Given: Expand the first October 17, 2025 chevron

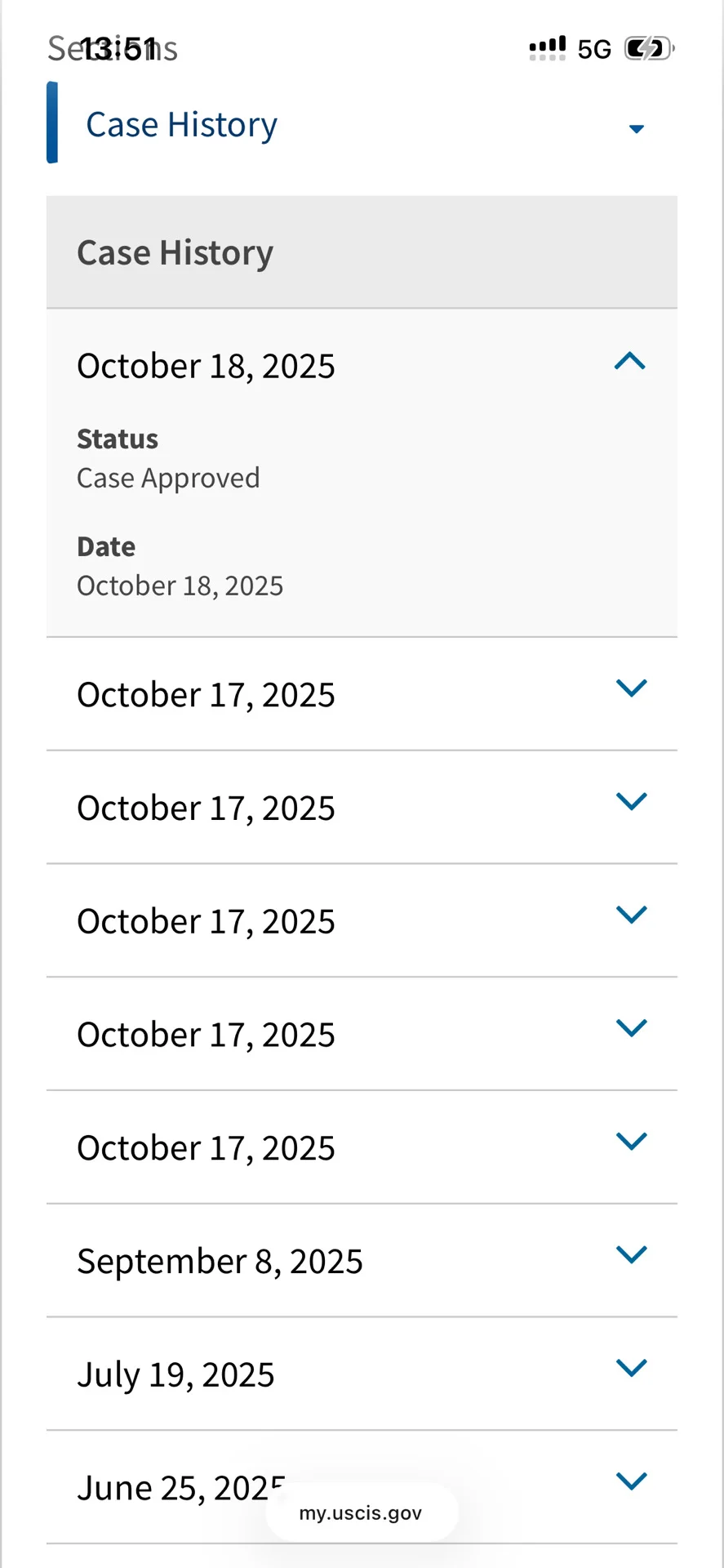Looking at the screenshot, I should tap(632, 688).
